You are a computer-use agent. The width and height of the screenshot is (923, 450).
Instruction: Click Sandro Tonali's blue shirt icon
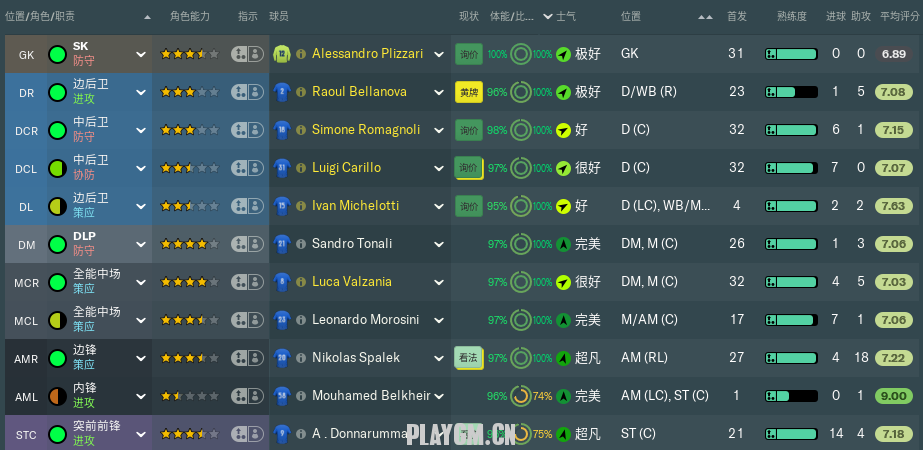tap(281, 244)
